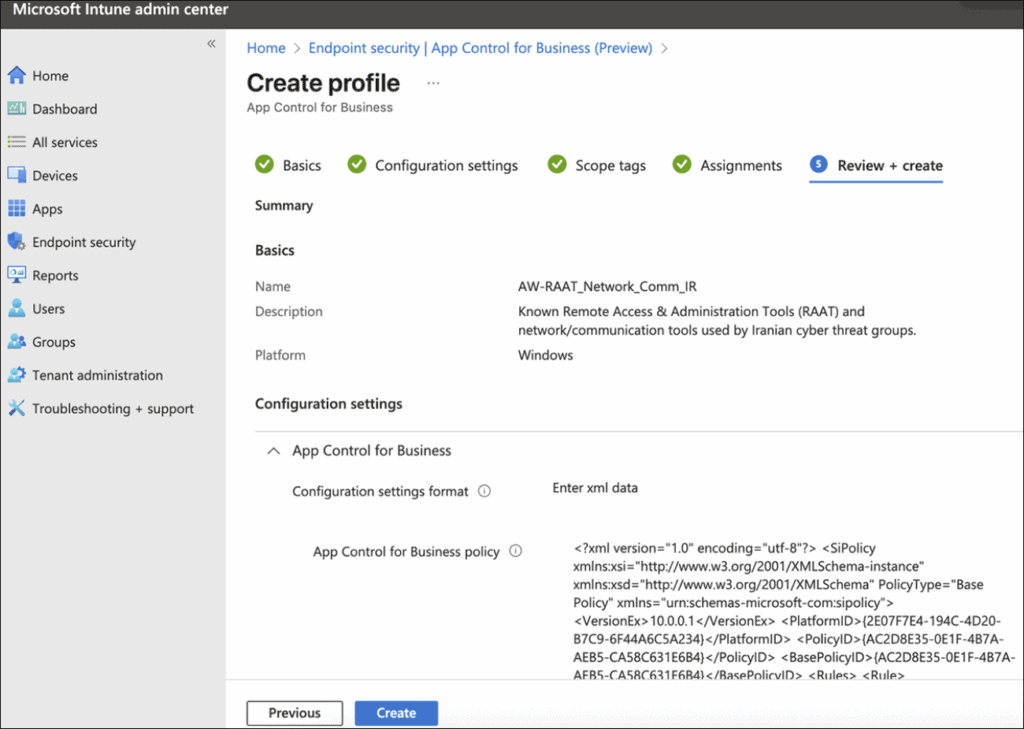Open the Basics wizard tab
The image size is (1024, 729).
coord(288,165)
